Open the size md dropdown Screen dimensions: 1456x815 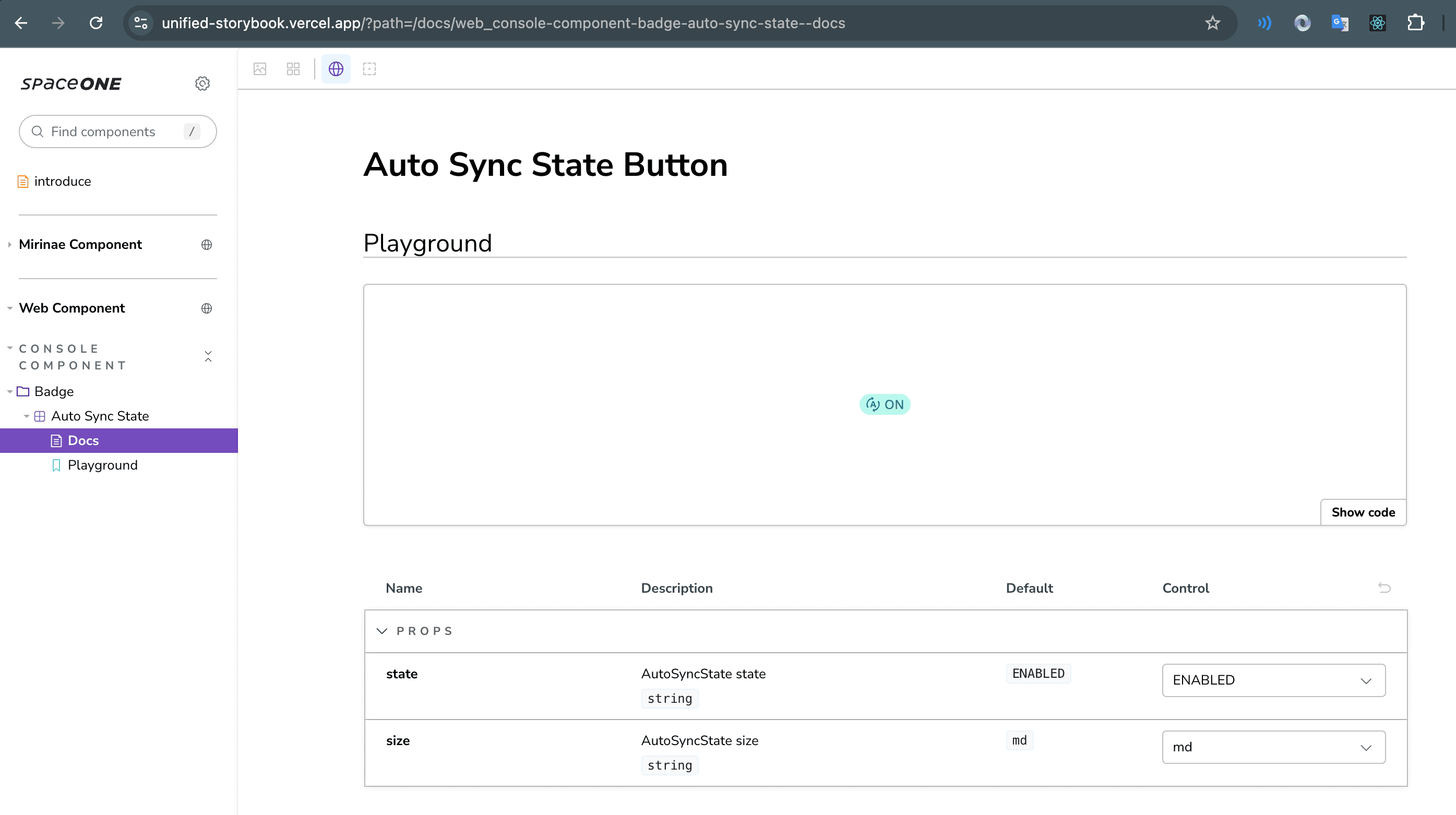click(1273, 747)
